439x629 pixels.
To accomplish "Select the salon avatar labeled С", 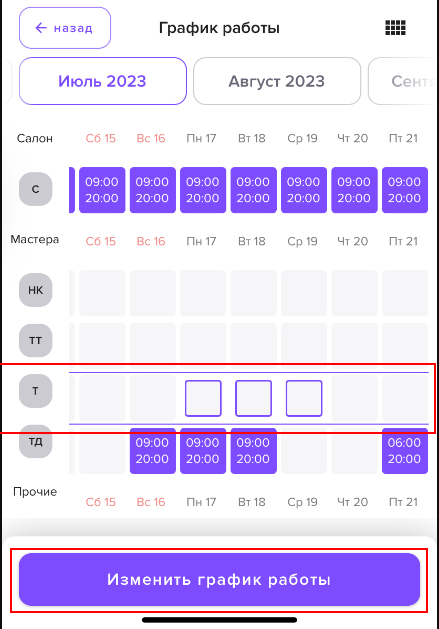I will point(36,189).
